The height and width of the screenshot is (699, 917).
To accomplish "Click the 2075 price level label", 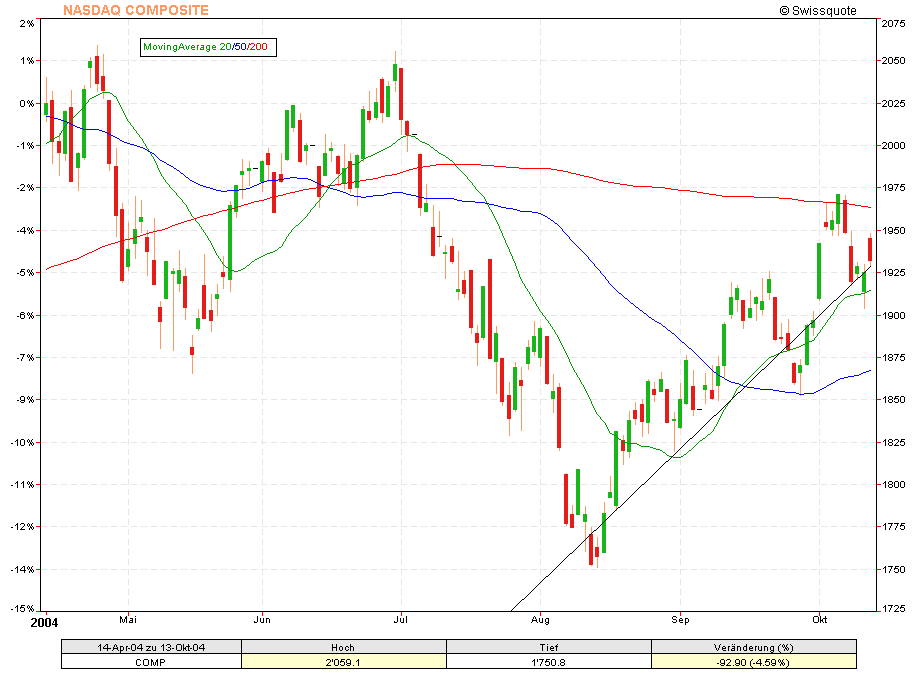I will (893, 23).
